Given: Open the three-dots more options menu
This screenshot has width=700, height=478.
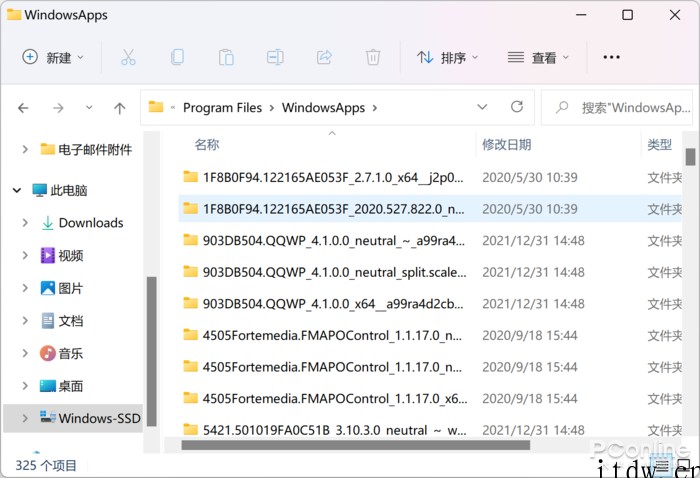Looking at the screenshot, I should click(611, 57).
